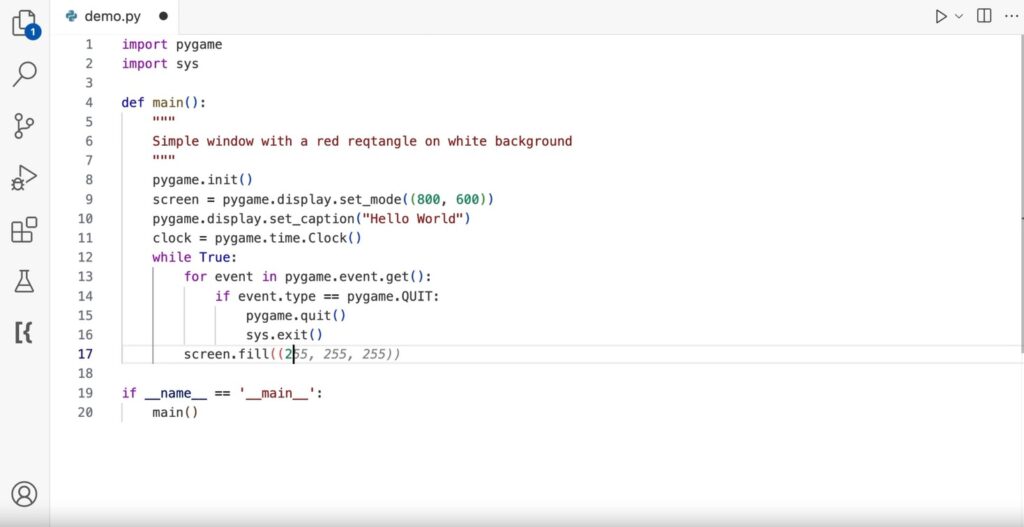This screenshot has width=1024, height=527.
Task: Open the Search view icon
Action: click(25, 74)
